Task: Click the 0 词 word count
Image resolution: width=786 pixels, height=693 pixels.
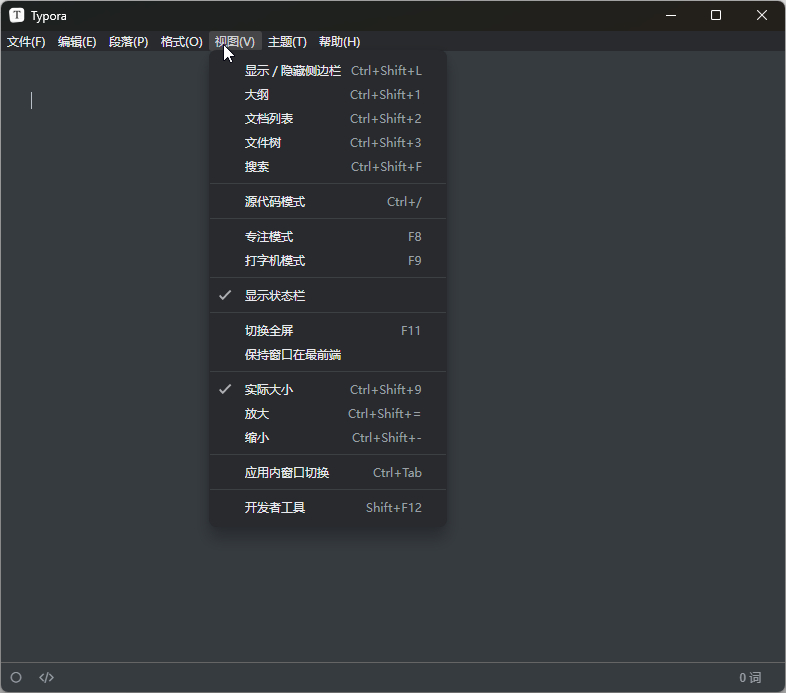Action: tap(750, 678)
